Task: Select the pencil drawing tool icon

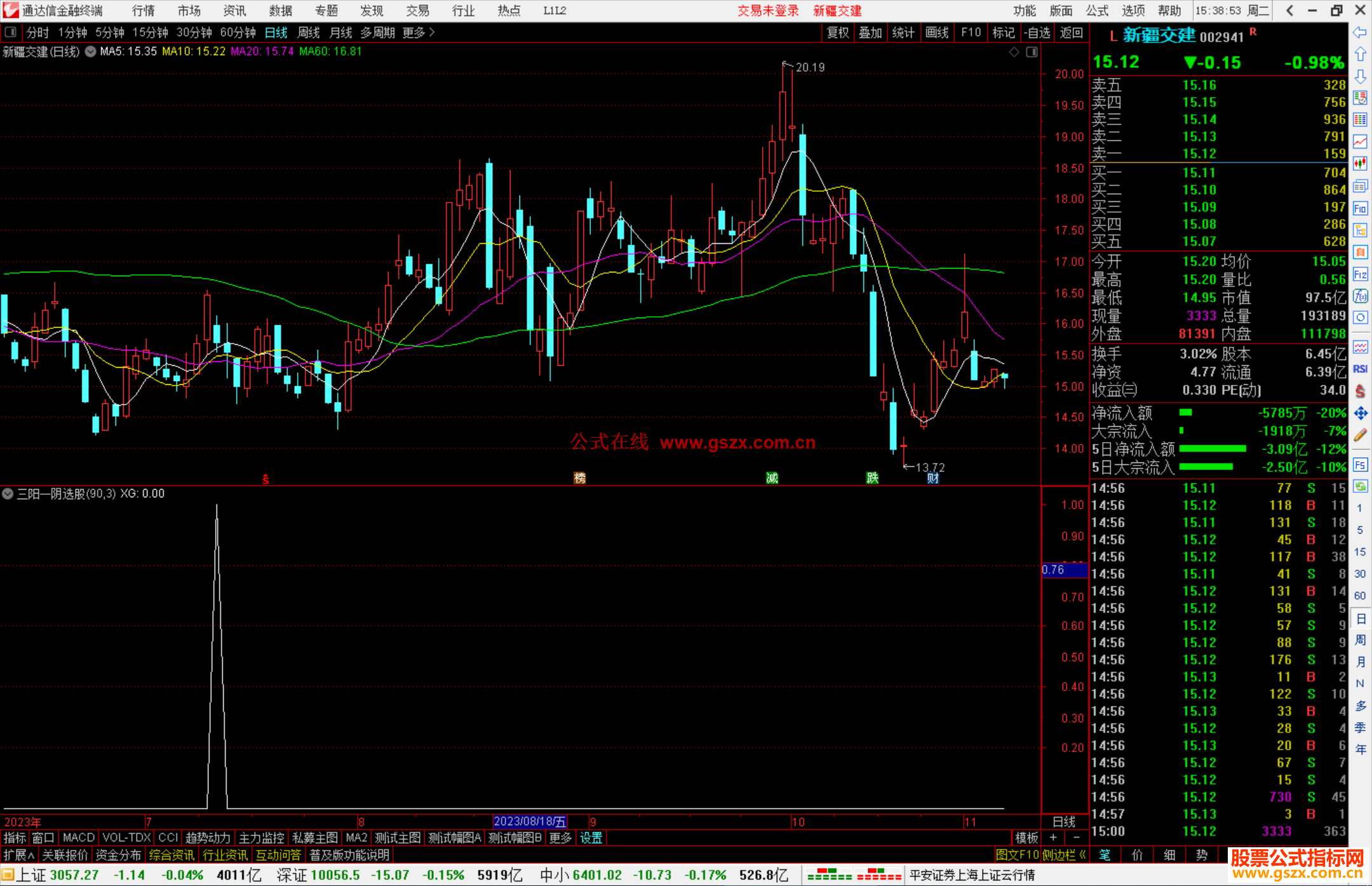Action: [1360, 436]
